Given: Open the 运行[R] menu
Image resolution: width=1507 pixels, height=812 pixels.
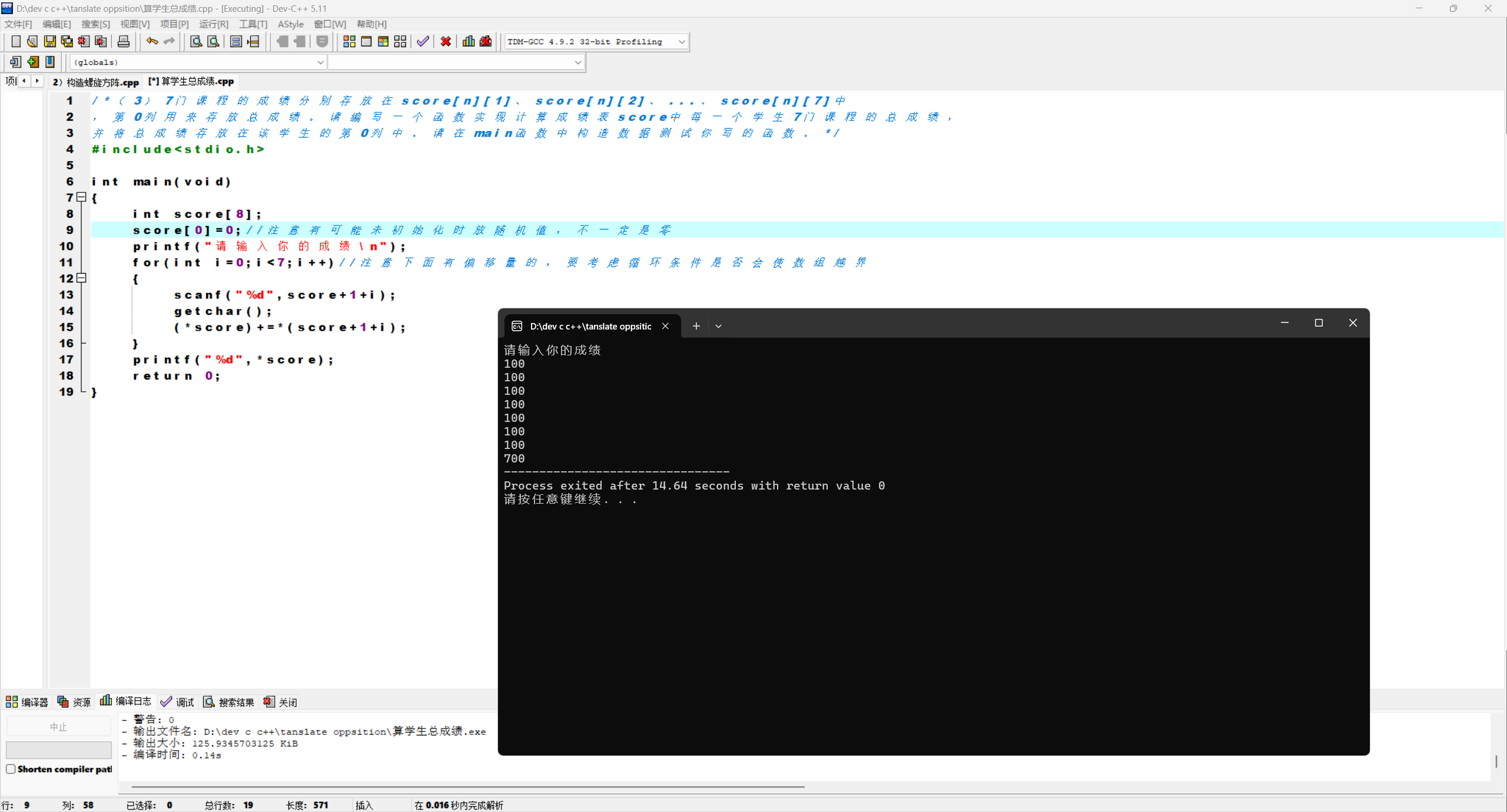Looking at the screenshot, I should point(213,24).
